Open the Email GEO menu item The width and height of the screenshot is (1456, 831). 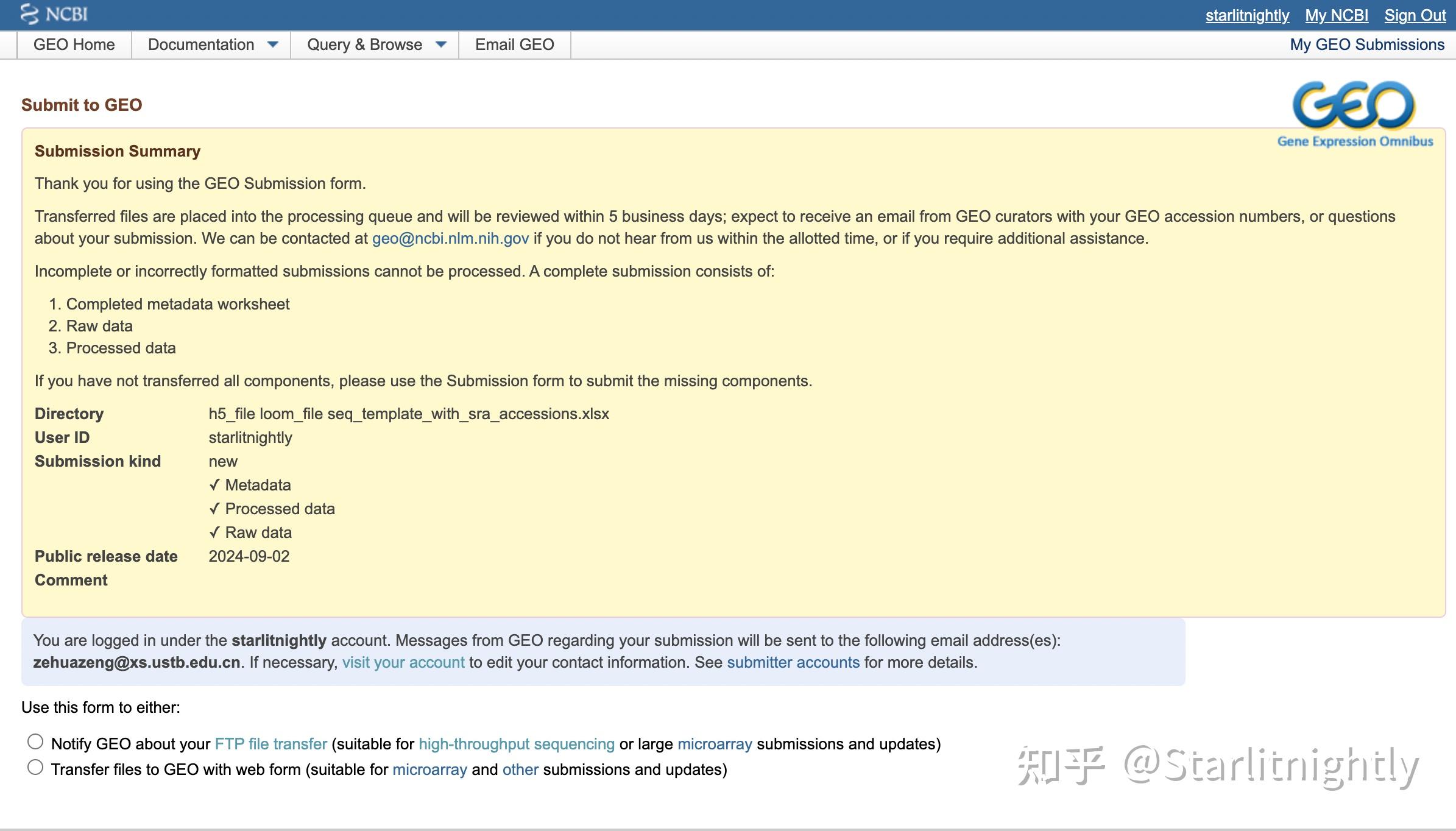[514, 44]
